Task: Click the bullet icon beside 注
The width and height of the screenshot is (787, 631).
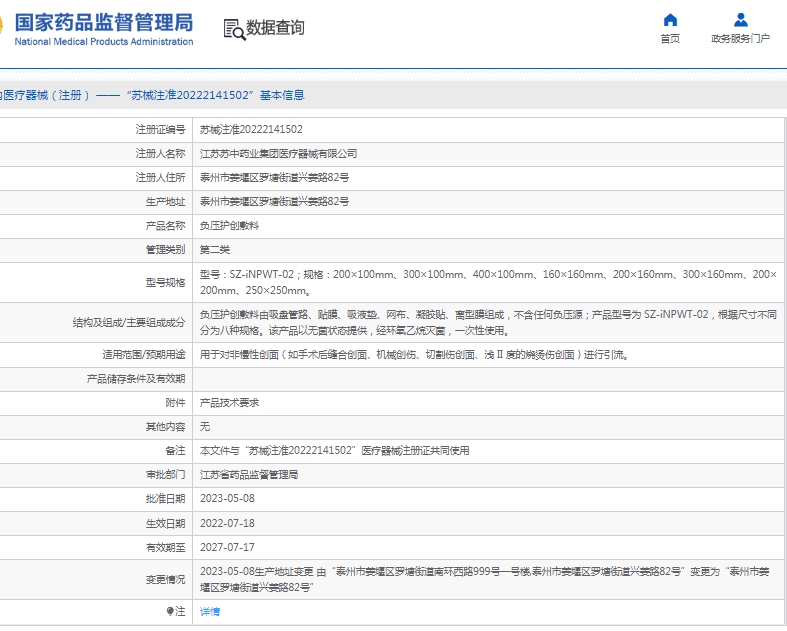Action: point(169,611)
